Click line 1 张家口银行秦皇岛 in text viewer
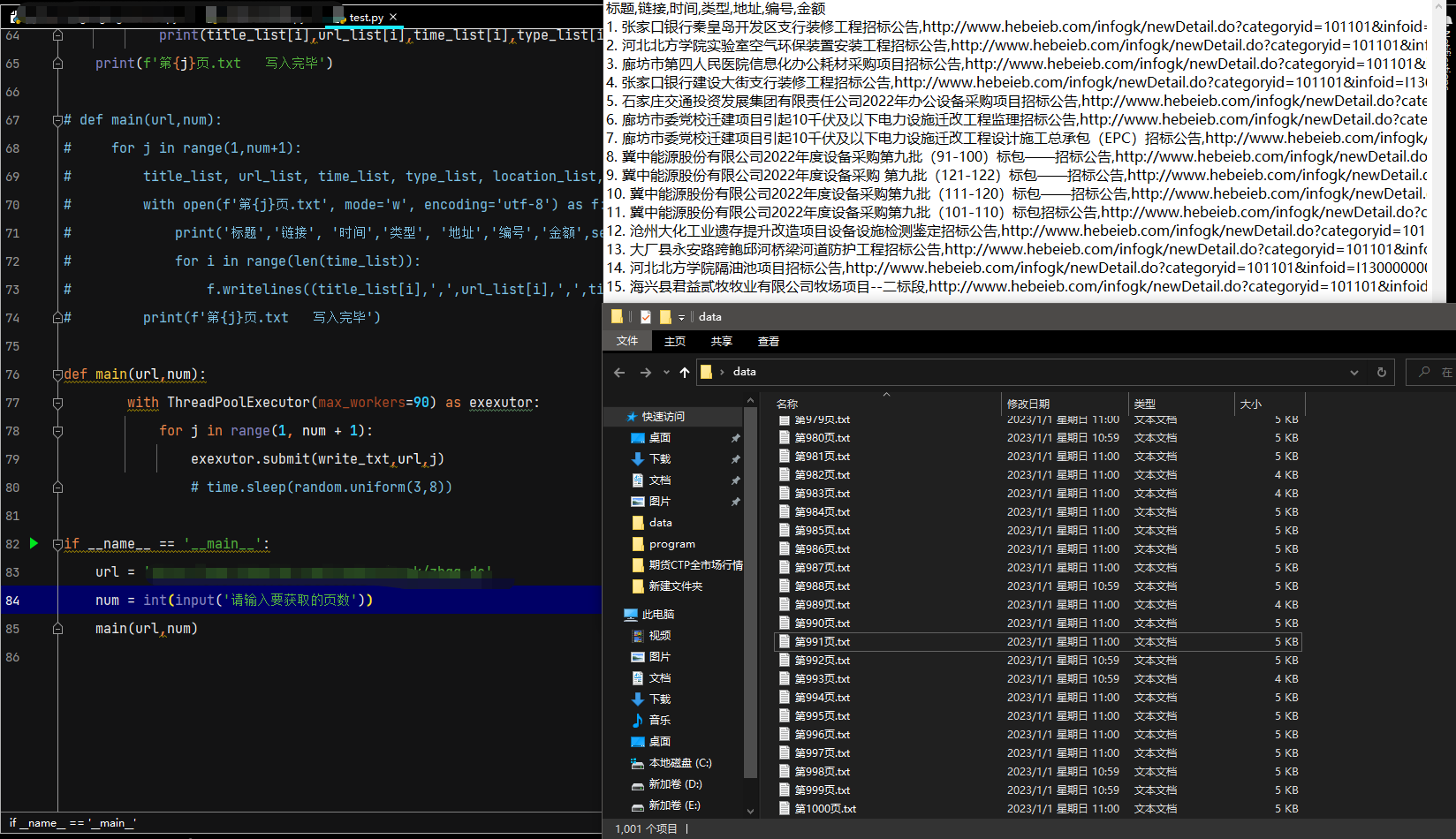This screenshot has height=839, width=1456. pos(1016,27)
